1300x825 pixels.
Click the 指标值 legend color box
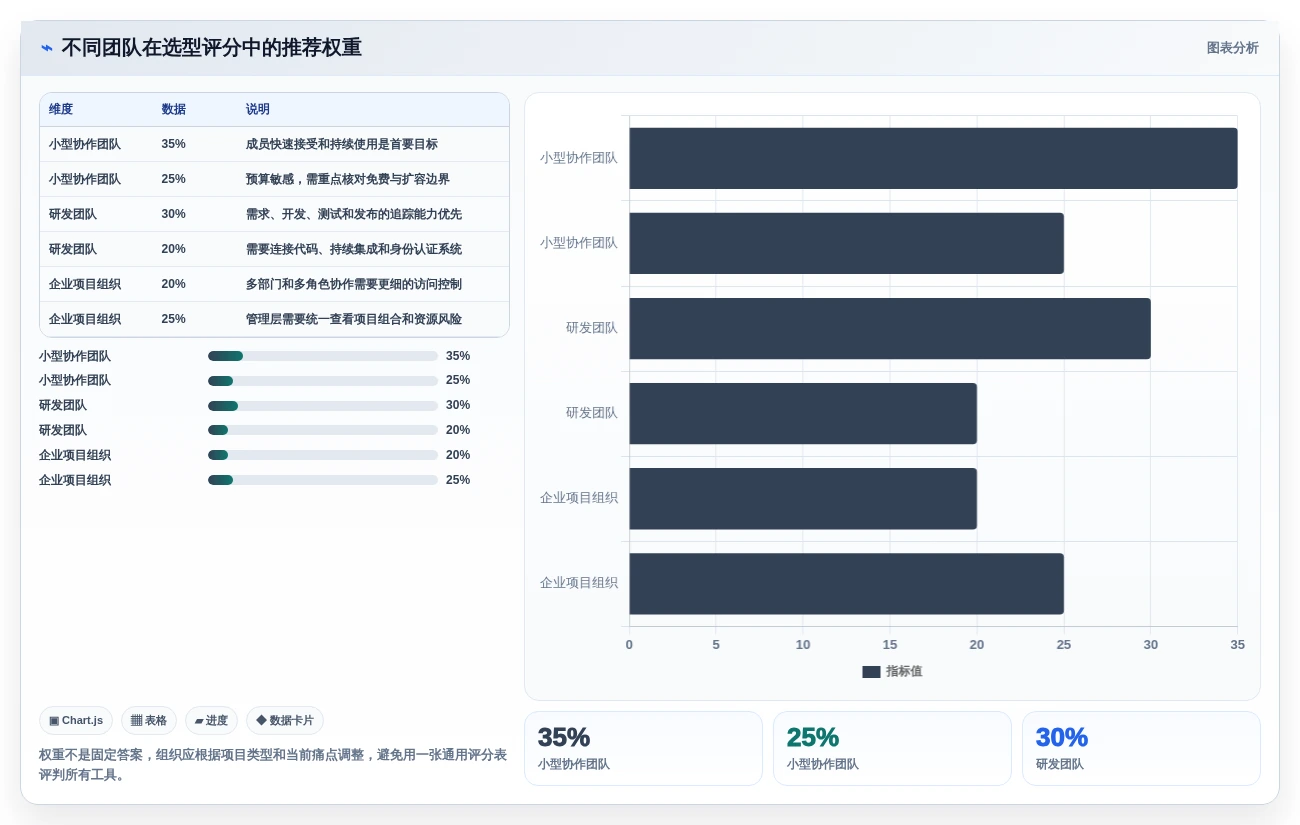click(x=871, y=672)
